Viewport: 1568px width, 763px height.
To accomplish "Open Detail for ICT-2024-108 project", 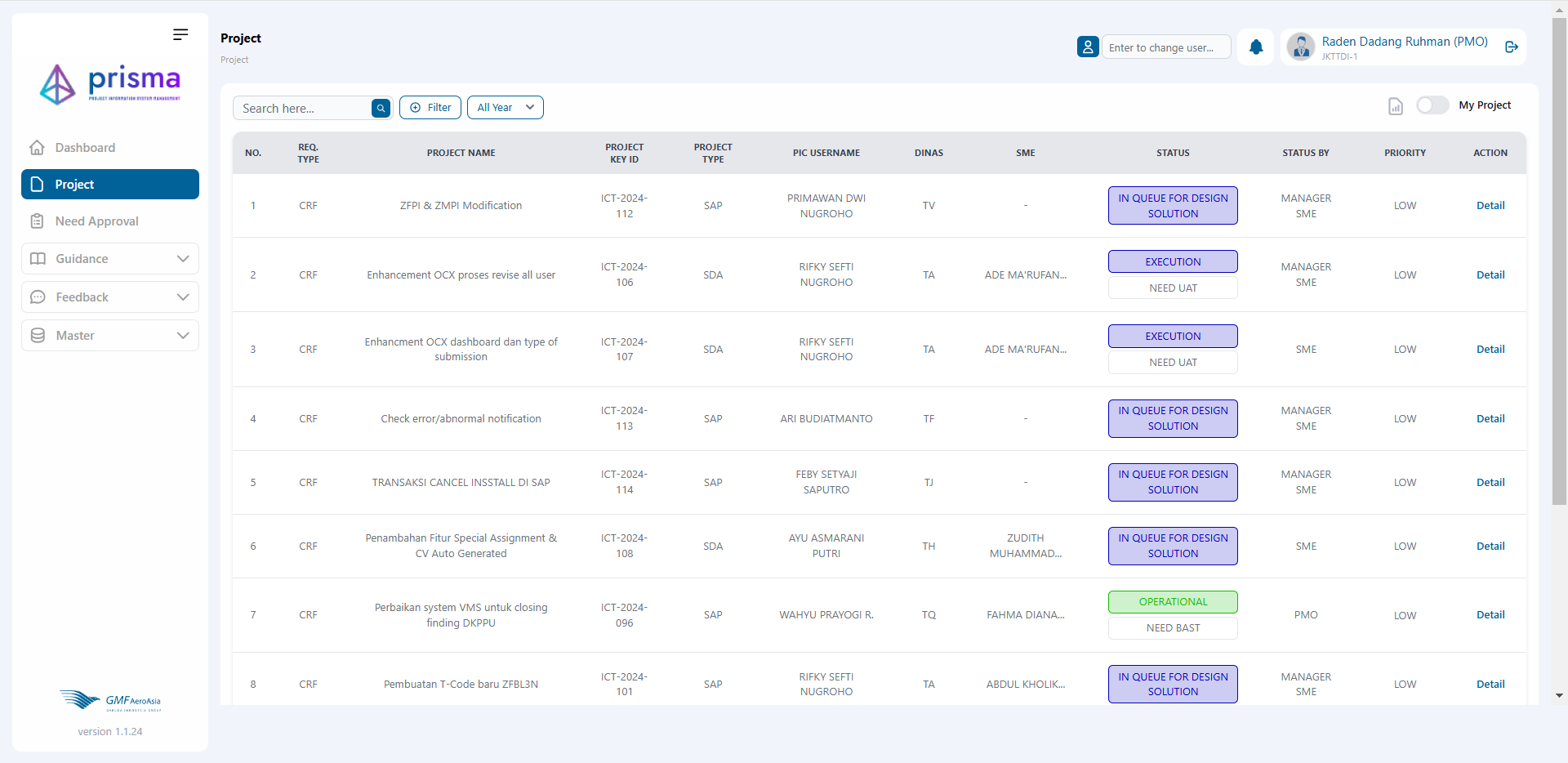I will coord(1490,547).
